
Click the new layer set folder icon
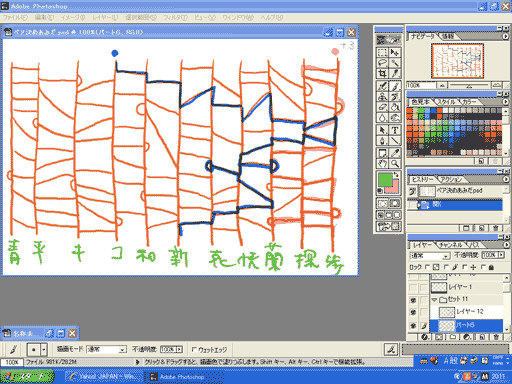(453, 337)
